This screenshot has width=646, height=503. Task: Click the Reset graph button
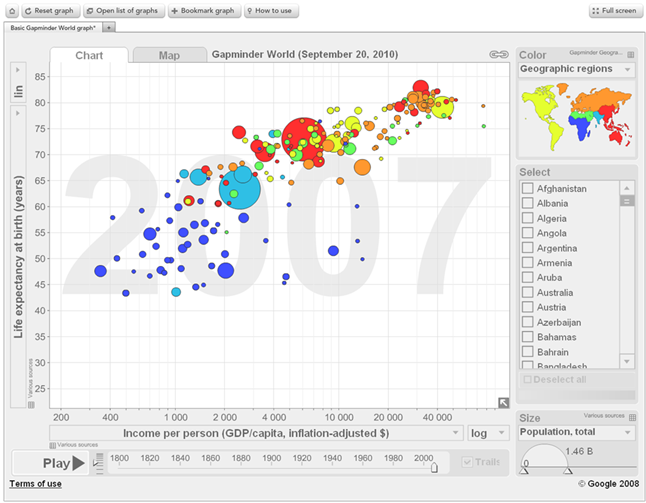[x=50, y=11]
